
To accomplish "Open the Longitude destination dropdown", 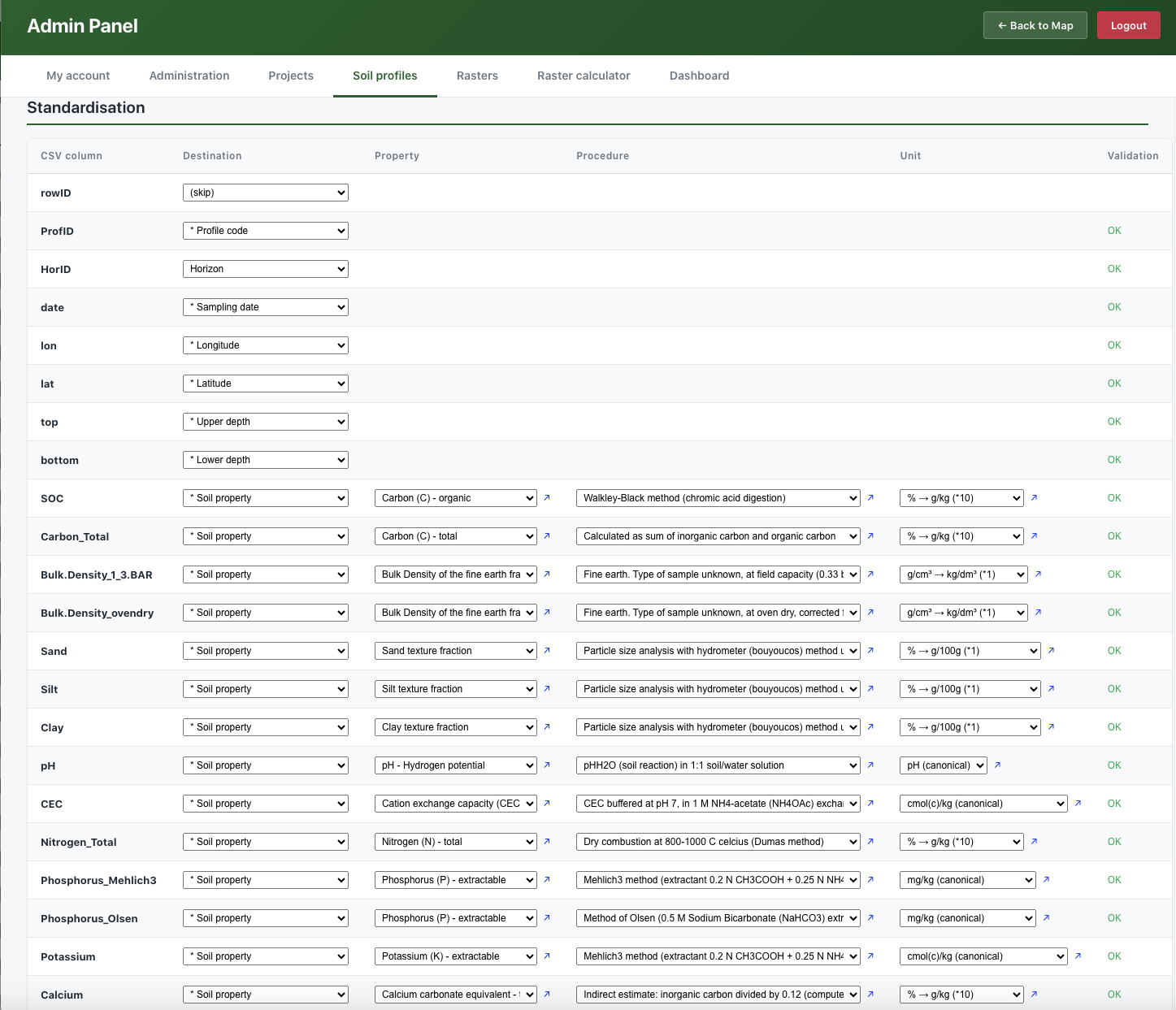I will [x=266, y=345].
